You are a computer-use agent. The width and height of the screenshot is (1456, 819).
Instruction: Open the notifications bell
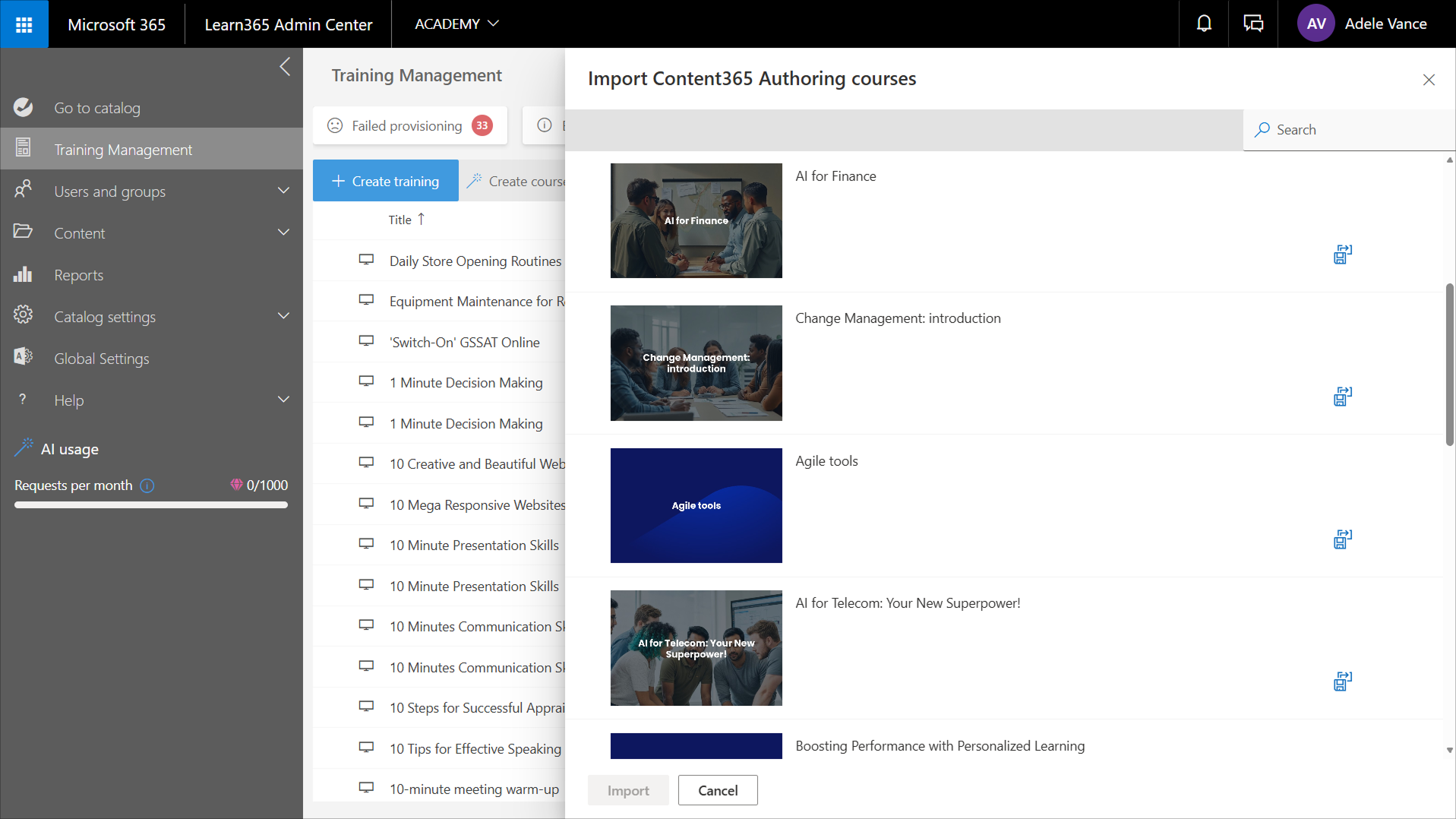click(x=1204, y=24)
